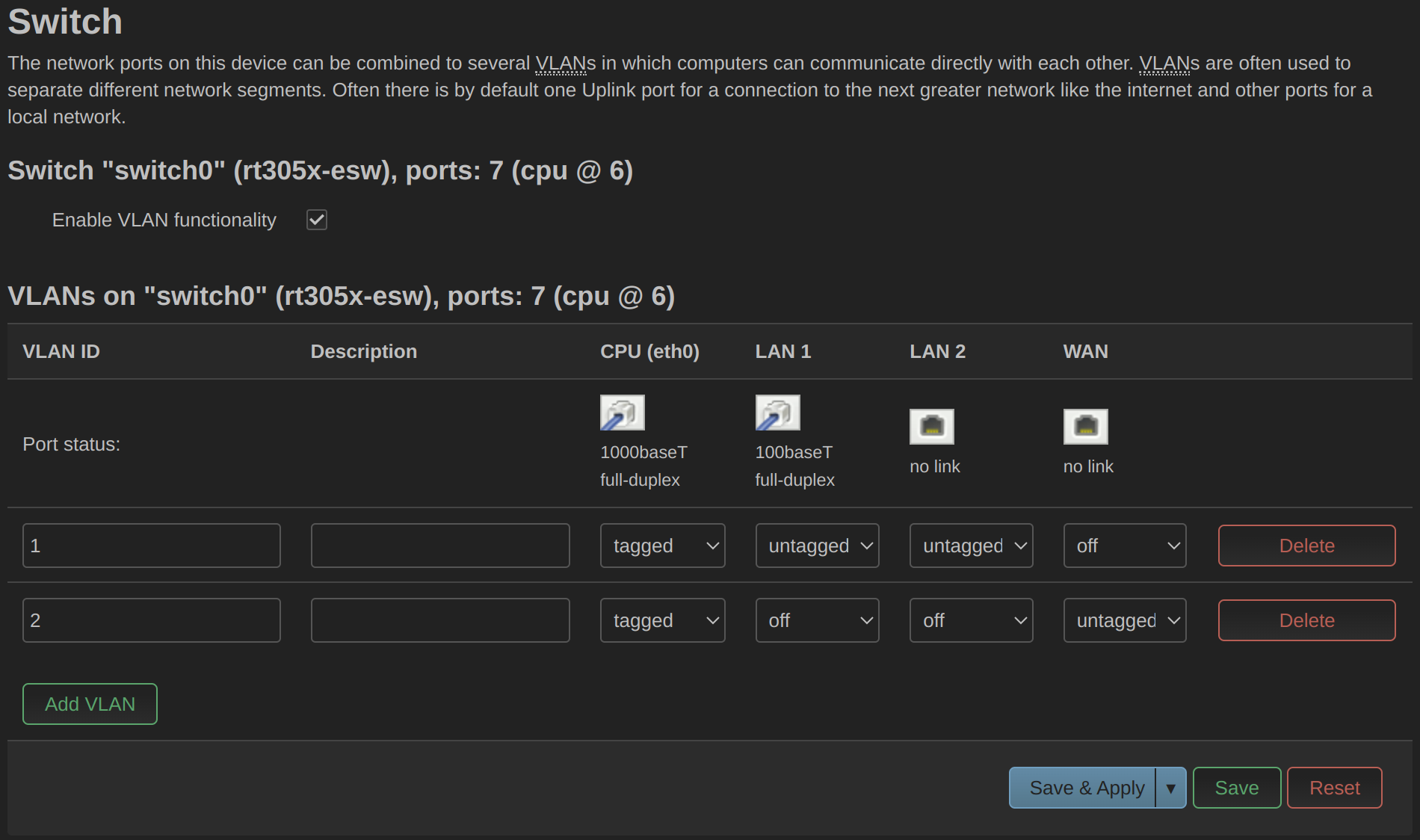The image size is (1420, 840).
Task: Click the green Save button
Action: [1237, 788]
